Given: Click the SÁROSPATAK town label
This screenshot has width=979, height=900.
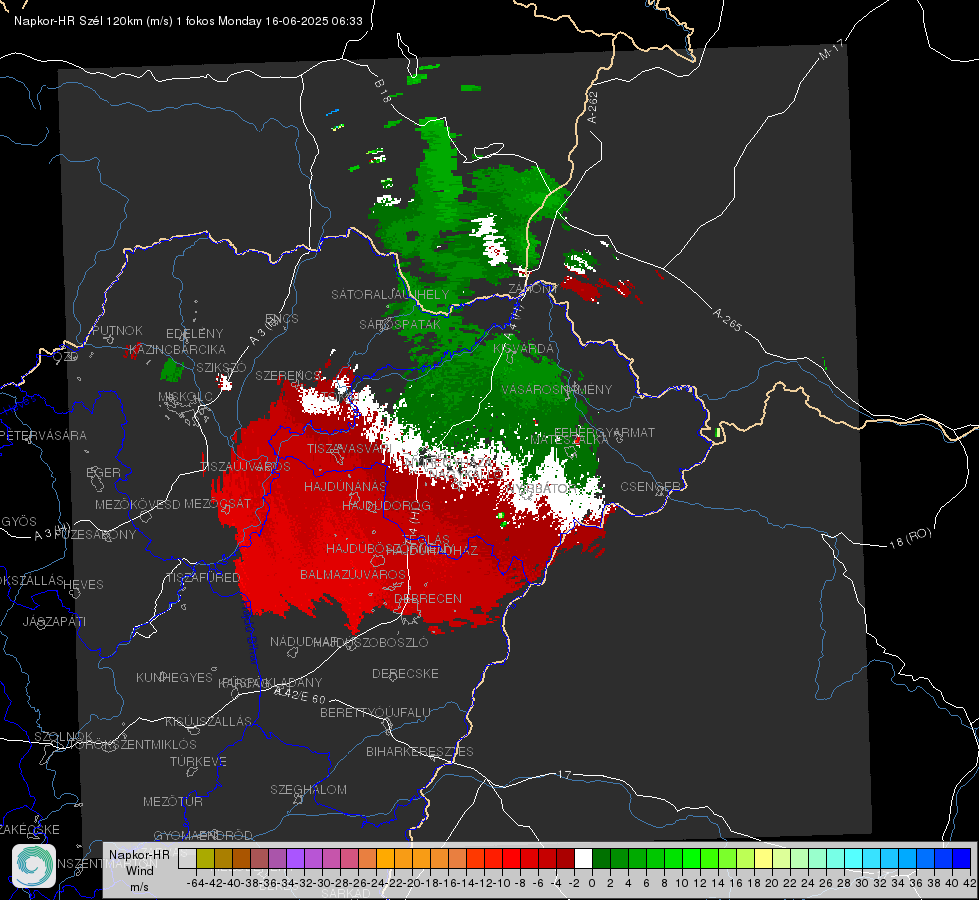Looking at the screenshot, I should click(400, 324).
